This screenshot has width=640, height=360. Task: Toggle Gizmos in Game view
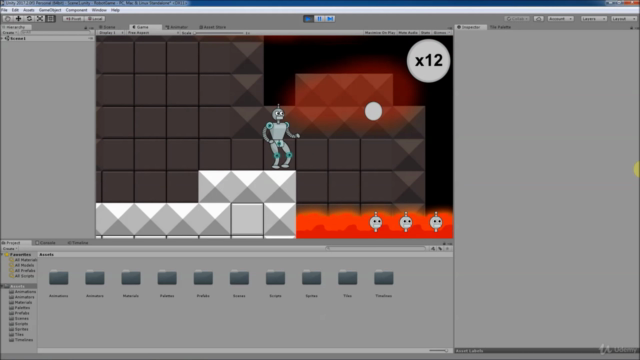point(441,33)
